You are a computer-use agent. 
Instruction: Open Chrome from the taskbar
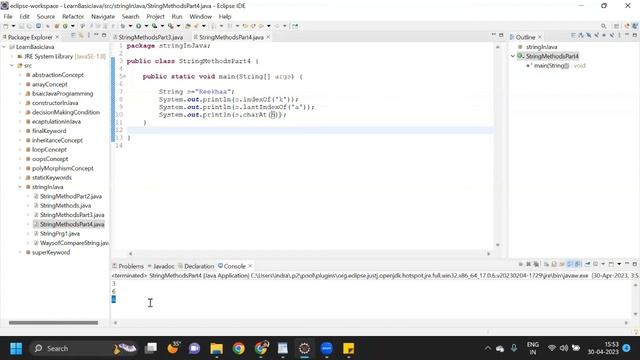point(239,349)
